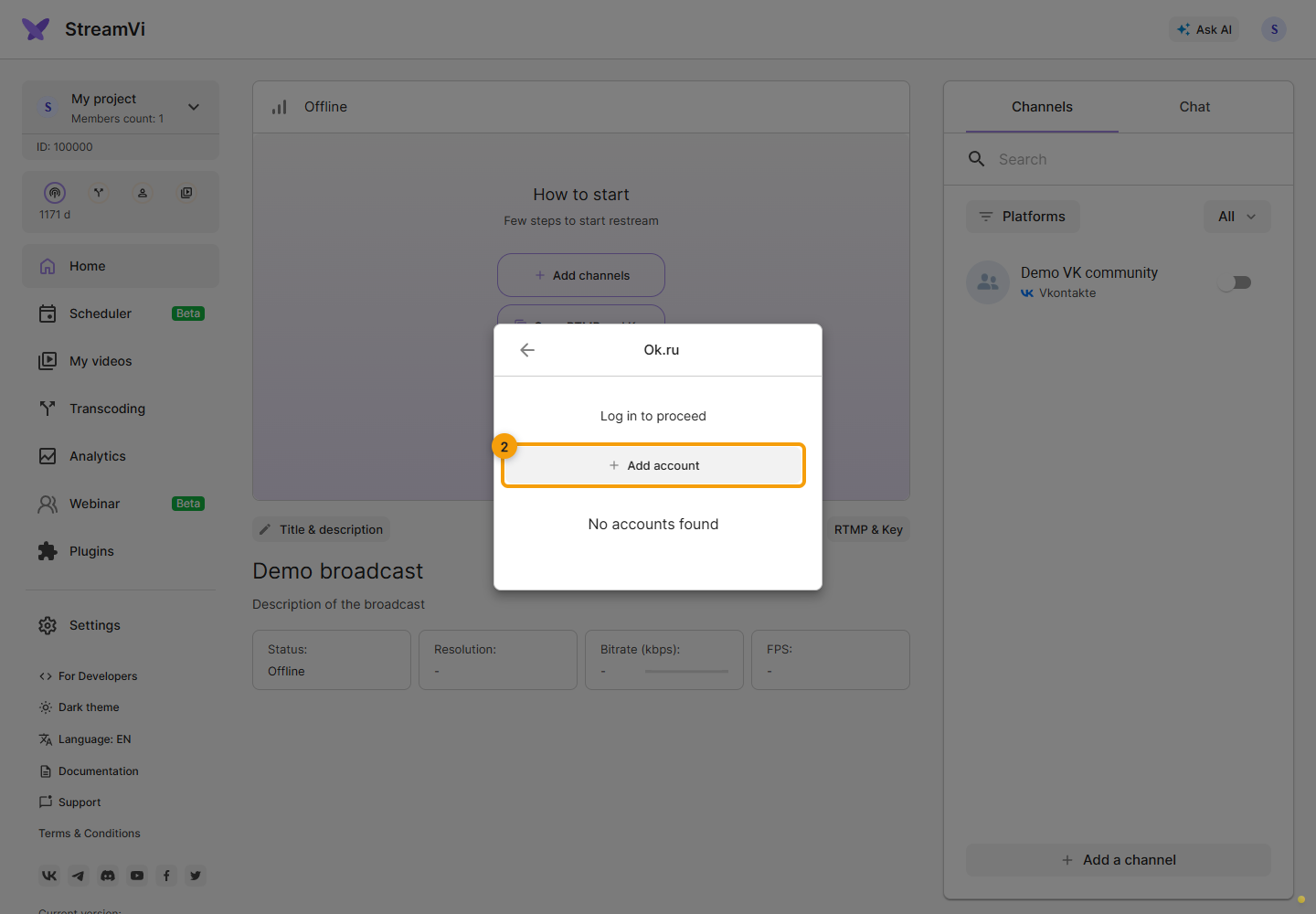Open the VK social link icon
Viewport: 1316px width, 914px height.
[x=49, y=876]
